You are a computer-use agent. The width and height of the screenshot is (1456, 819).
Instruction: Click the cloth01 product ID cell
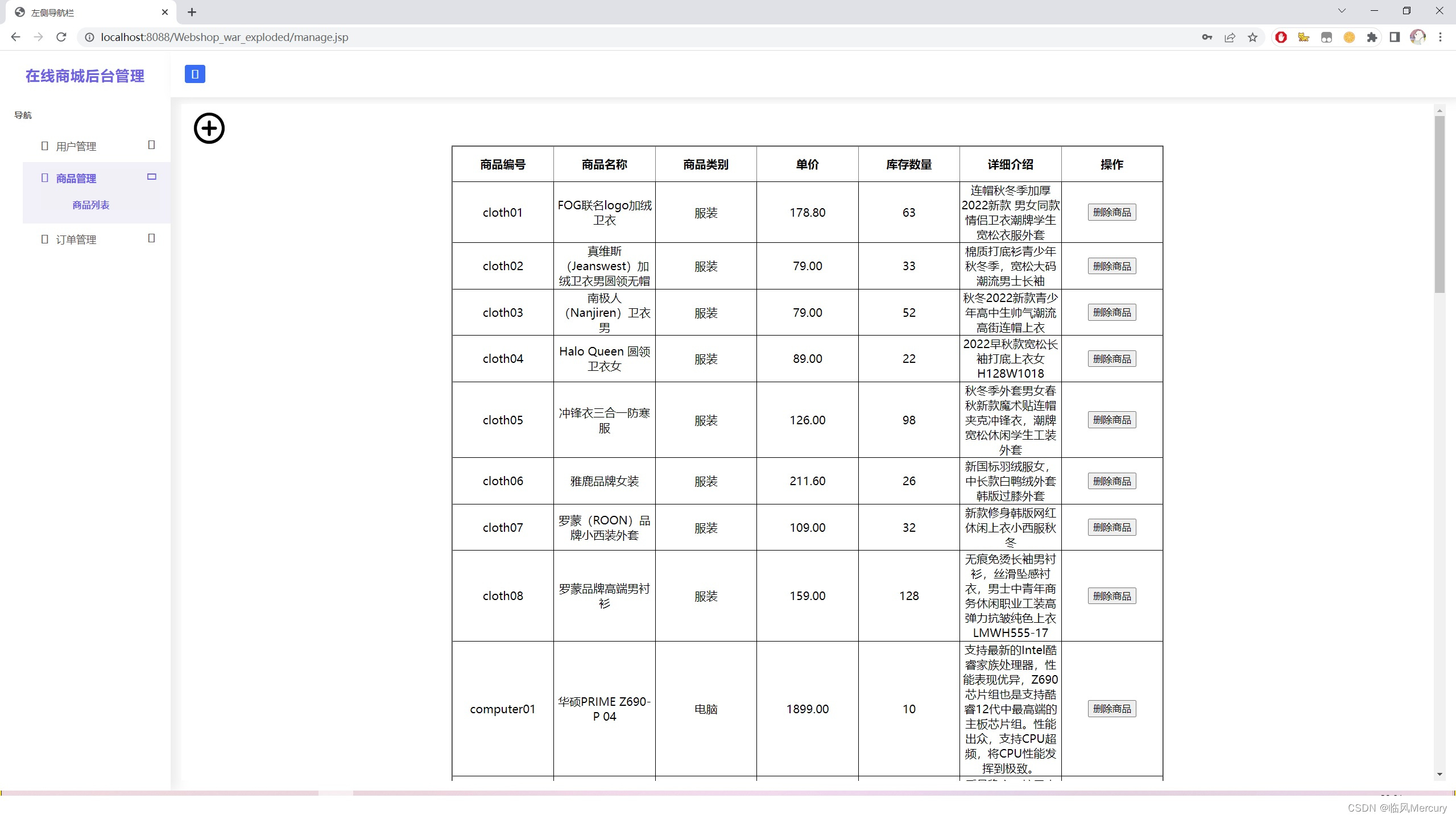click(x=503, y=213)
